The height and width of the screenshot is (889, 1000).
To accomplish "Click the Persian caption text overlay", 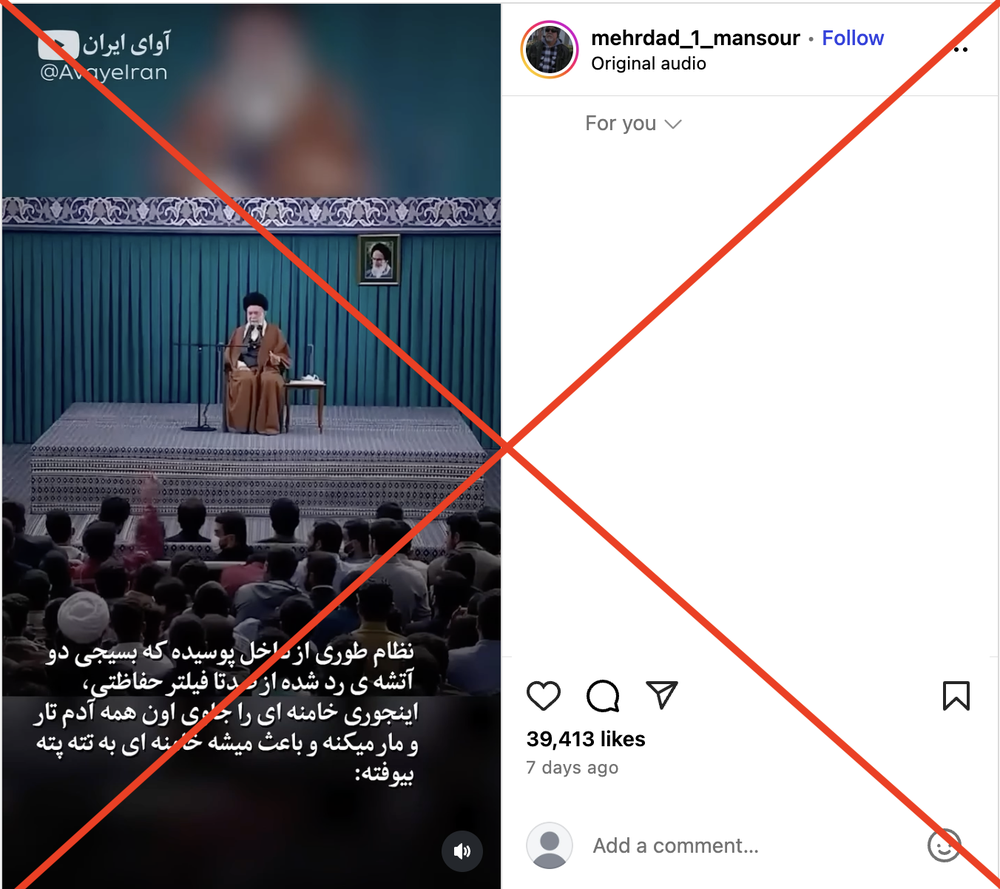I will pos(226,713).
